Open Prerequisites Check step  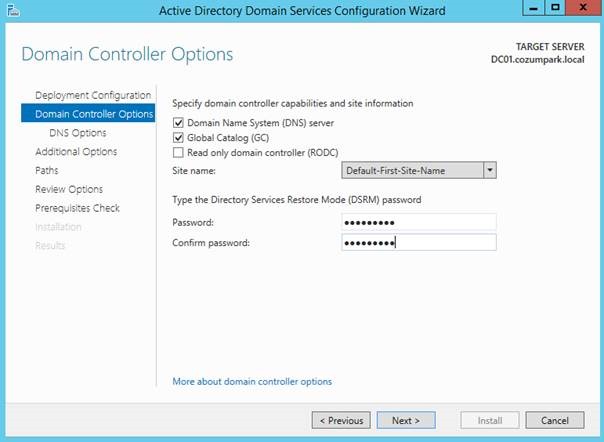point(77,208)
